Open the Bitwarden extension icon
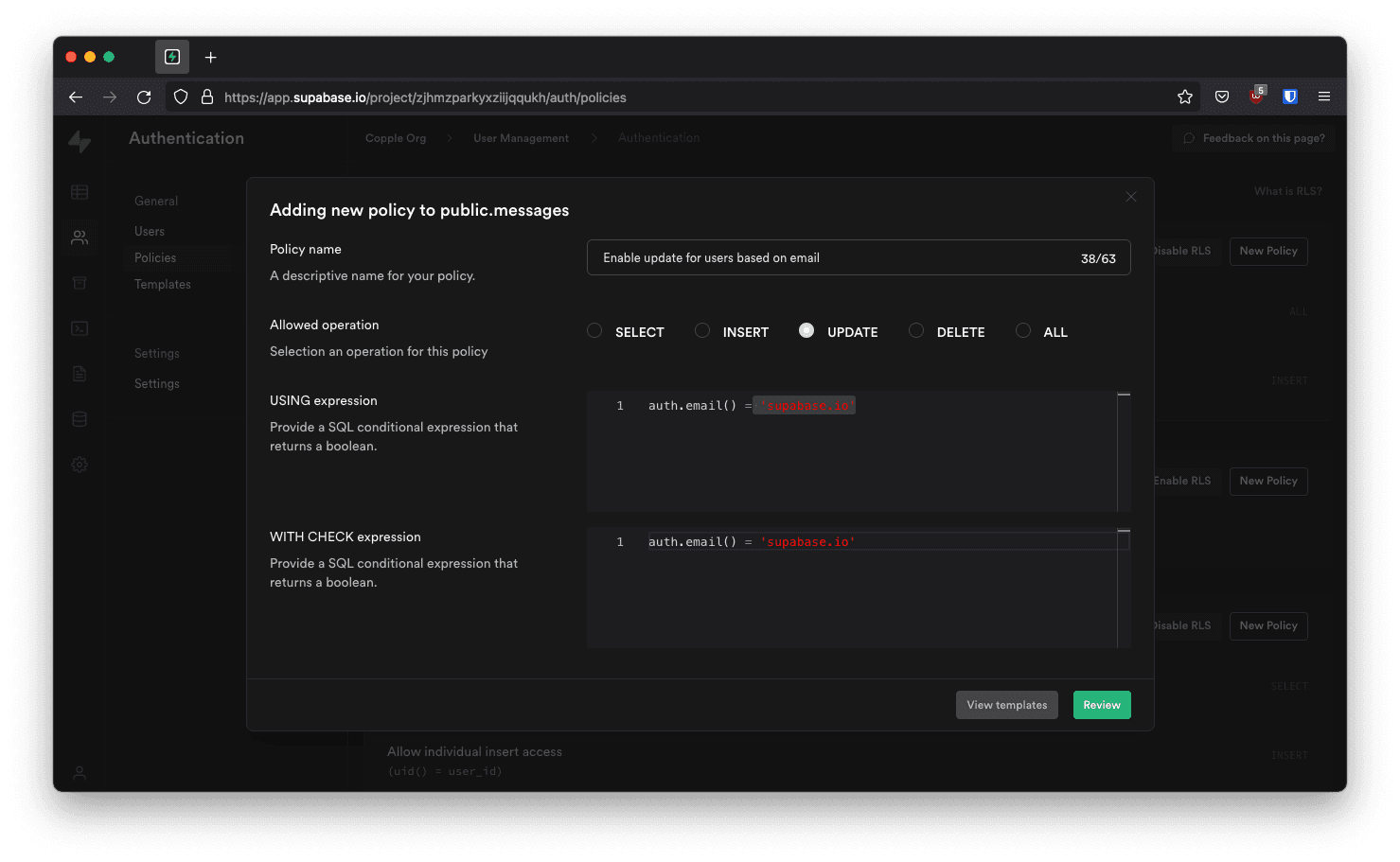 click(x=1289, y=97)
